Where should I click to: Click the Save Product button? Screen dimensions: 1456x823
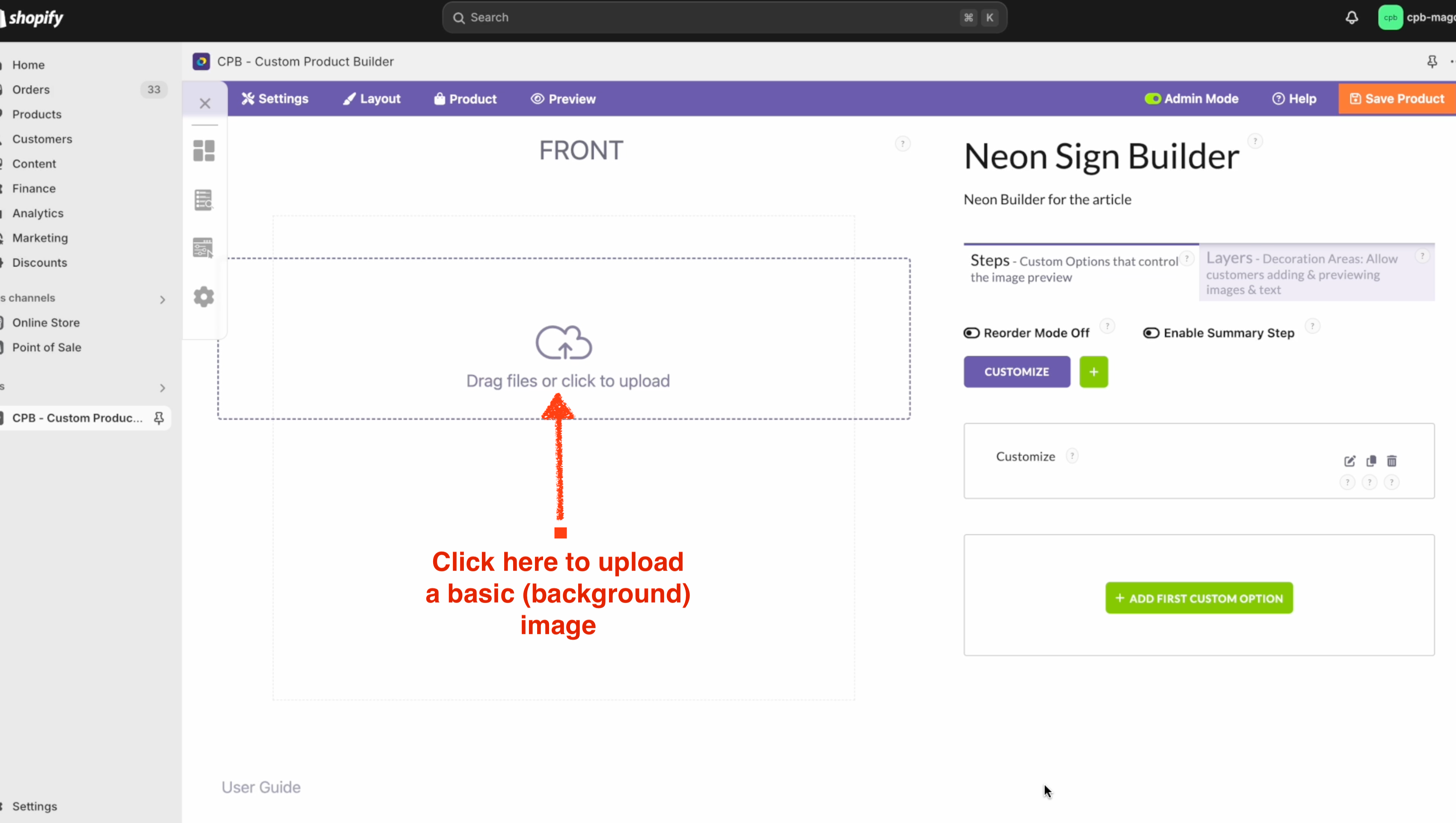pos(1397,99)
